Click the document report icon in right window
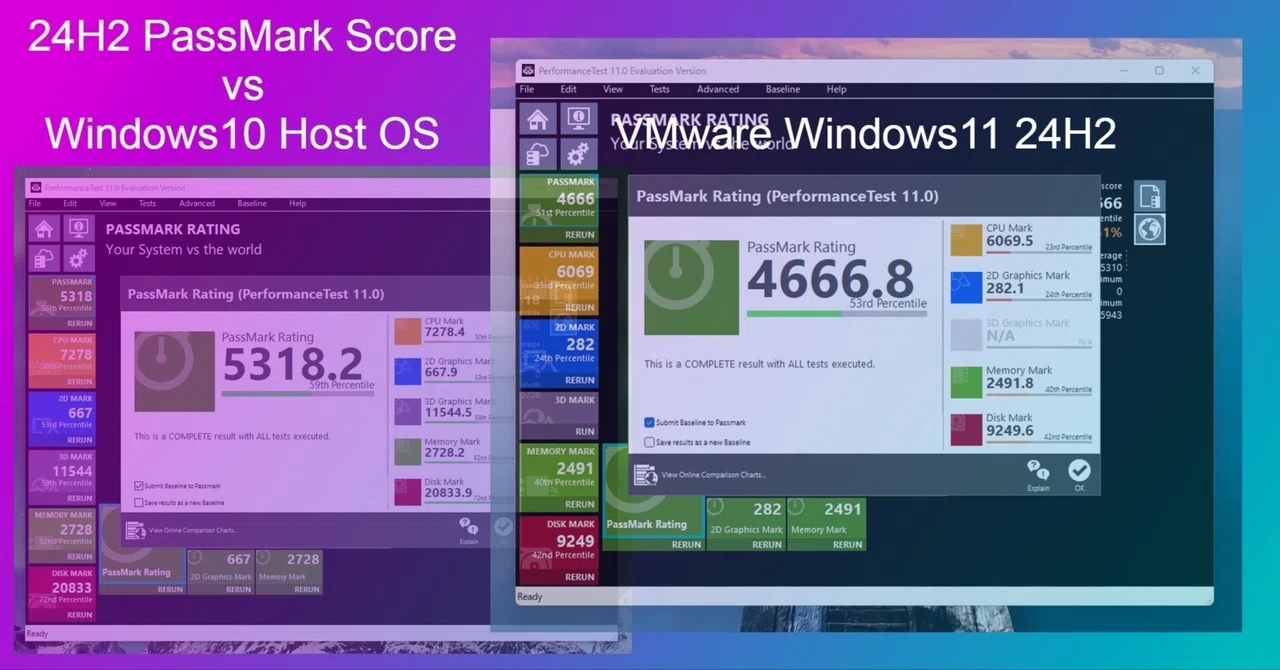The height and width of the screenshot is (670, 1280). click(1150, 195)
